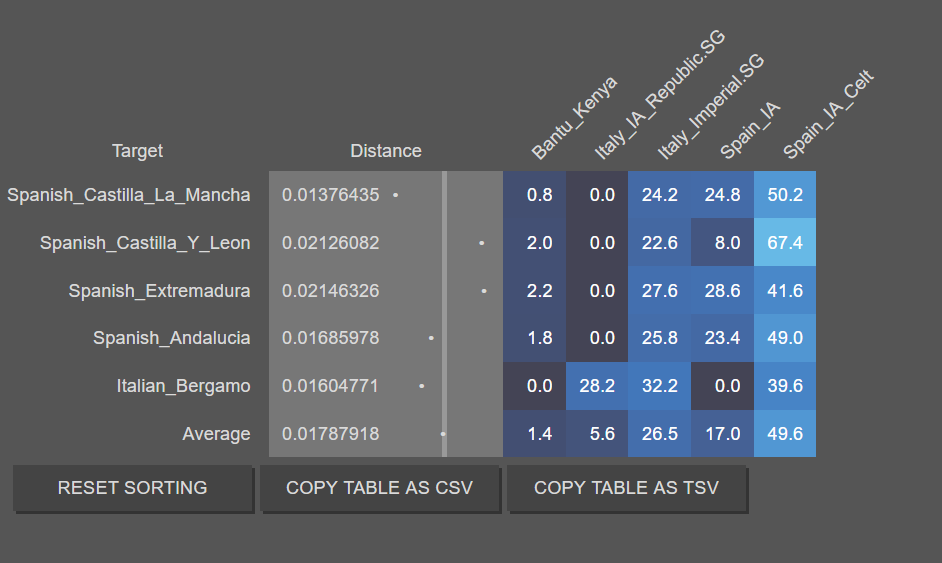Click the 5.6 average cell
Viewport: 942px width, 563px height.
[x=597, y=434]
